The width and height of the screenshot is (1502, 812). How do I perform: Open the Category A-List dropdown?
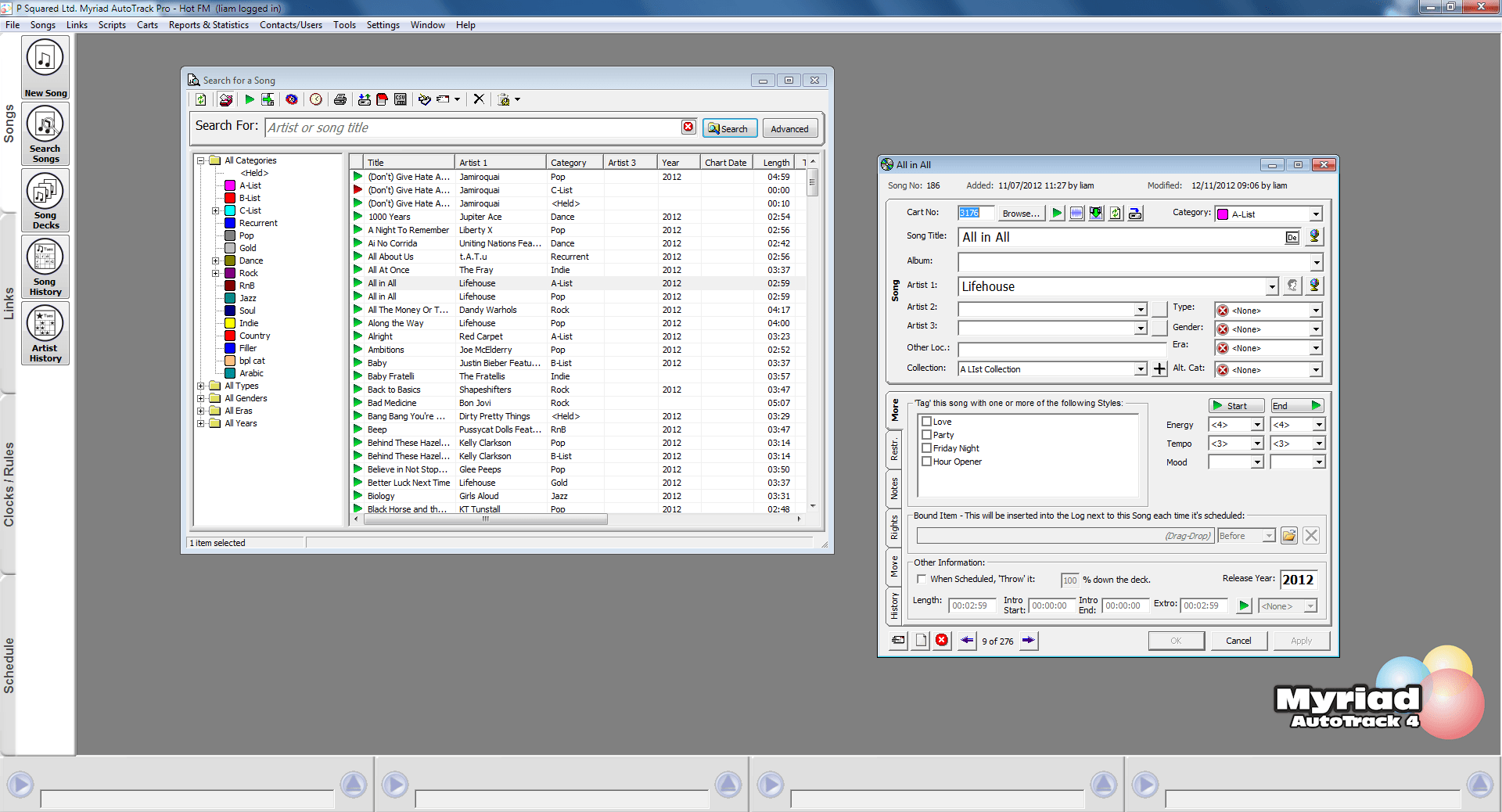[1316, 214]
